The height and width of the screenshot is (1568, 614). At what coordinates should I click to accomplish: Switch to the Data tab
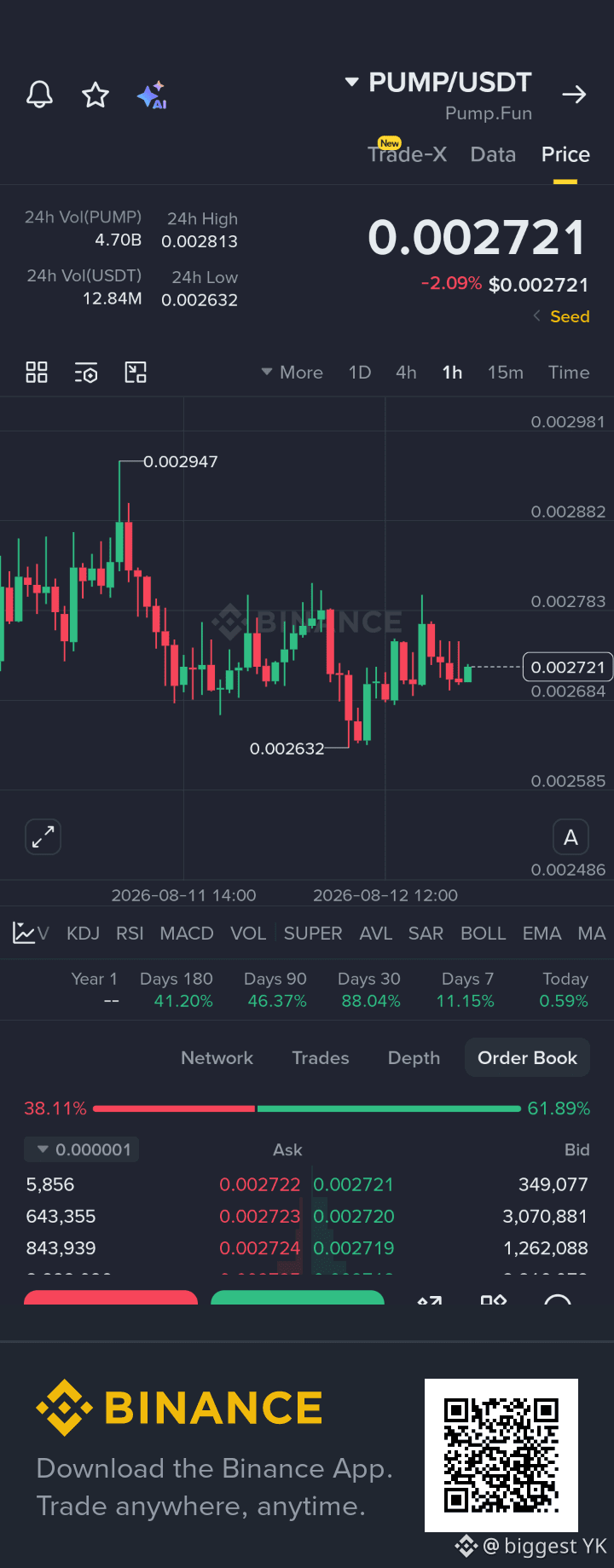point(493,154)
